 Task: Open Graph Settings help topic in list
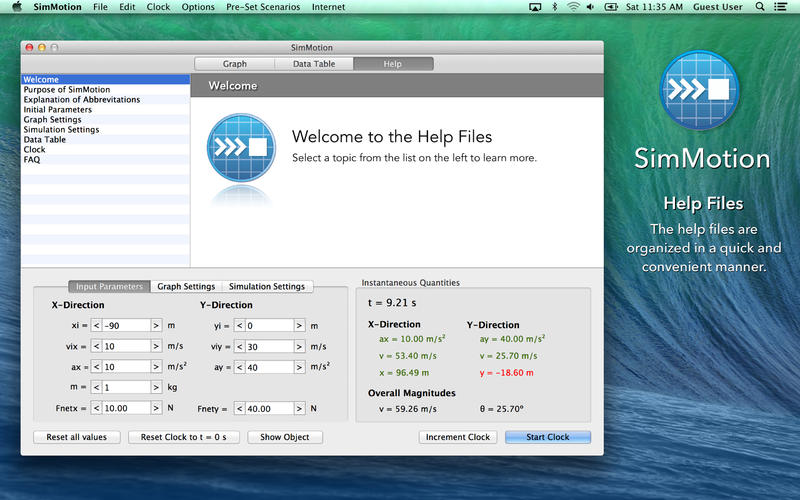coord(106,119)
